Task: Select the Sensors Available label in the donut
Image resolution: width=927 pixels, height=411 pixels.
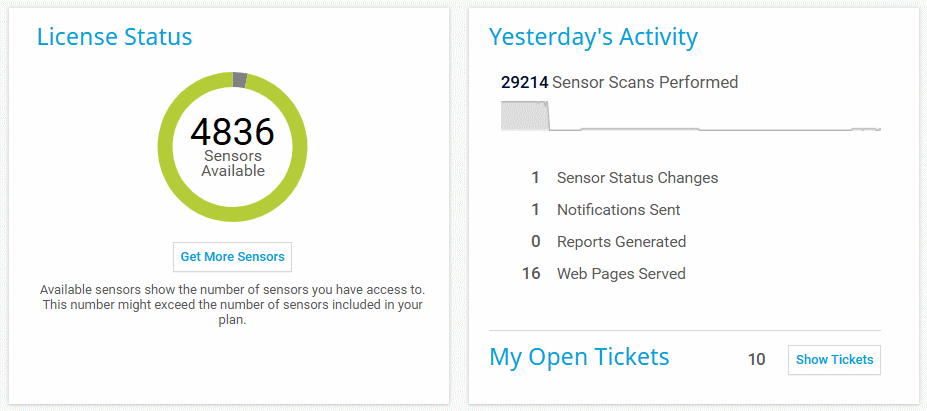Action: click(233, 163)
